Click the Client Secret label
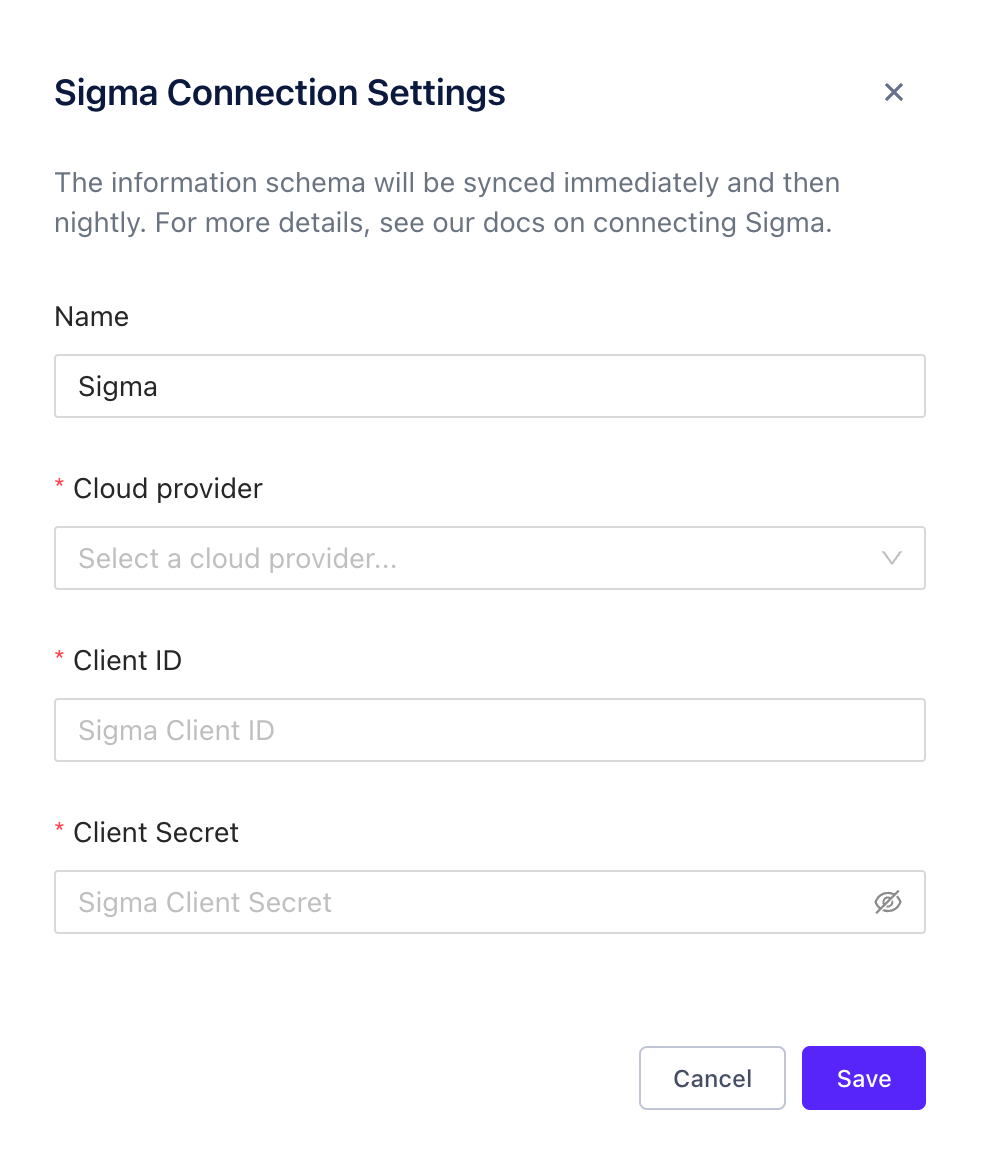984x1166 pixels. tap(156, 833)
